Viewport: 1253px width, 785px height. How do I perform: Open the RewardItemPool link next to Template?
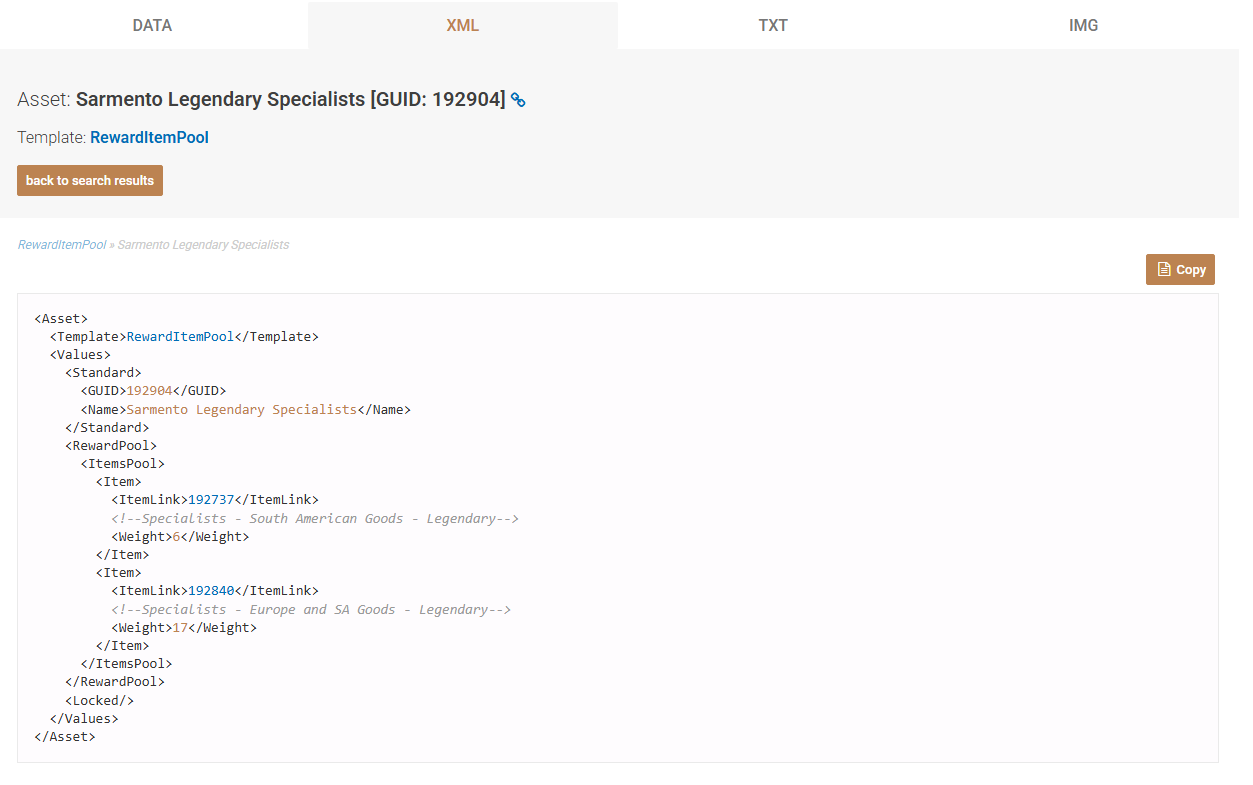click(x=149, y=138)
